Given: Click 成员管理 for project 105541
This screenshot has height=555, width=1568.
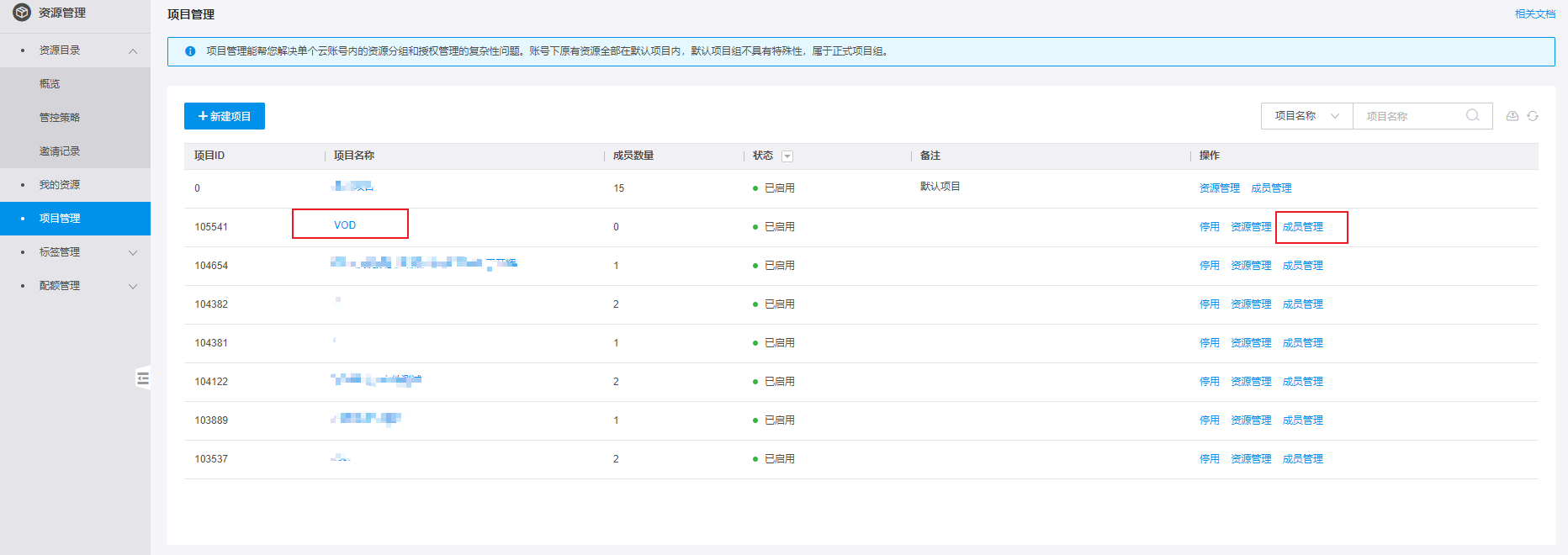Looking at the screenshot, I should [x=1302, y=227].
